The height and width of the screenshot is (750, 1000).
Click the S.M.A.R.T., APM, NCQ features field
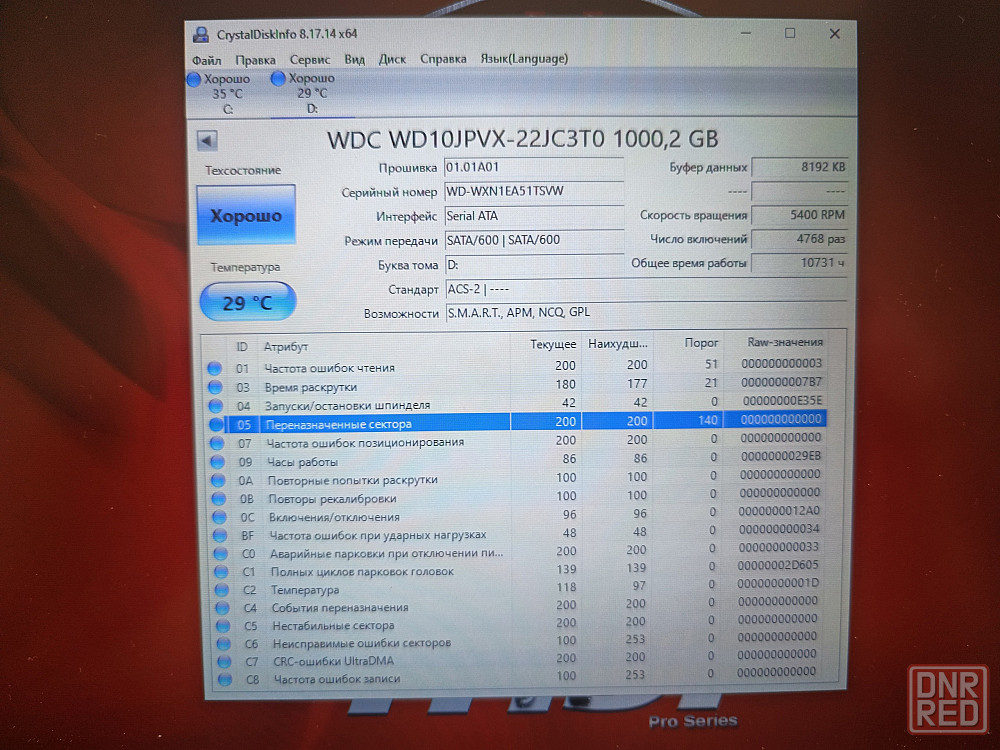(646, 312)
